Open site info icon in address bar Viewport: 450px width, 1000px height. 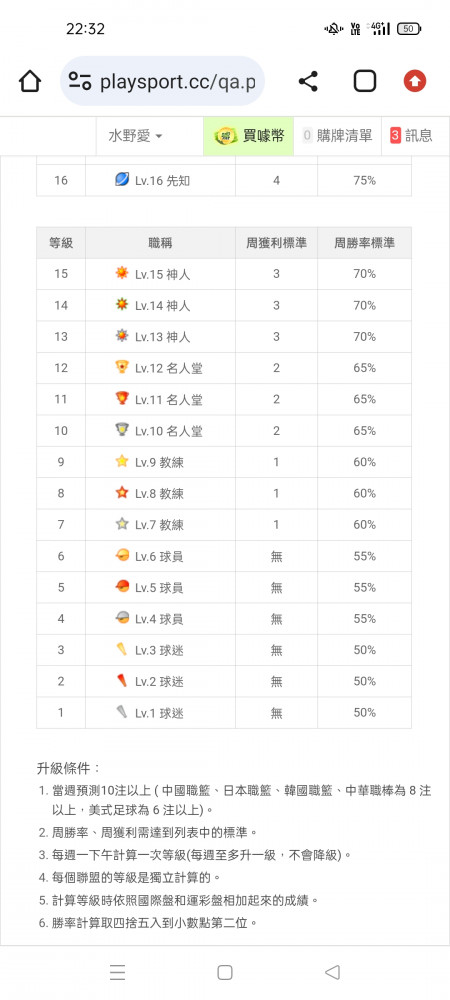(x=80, y=82)
